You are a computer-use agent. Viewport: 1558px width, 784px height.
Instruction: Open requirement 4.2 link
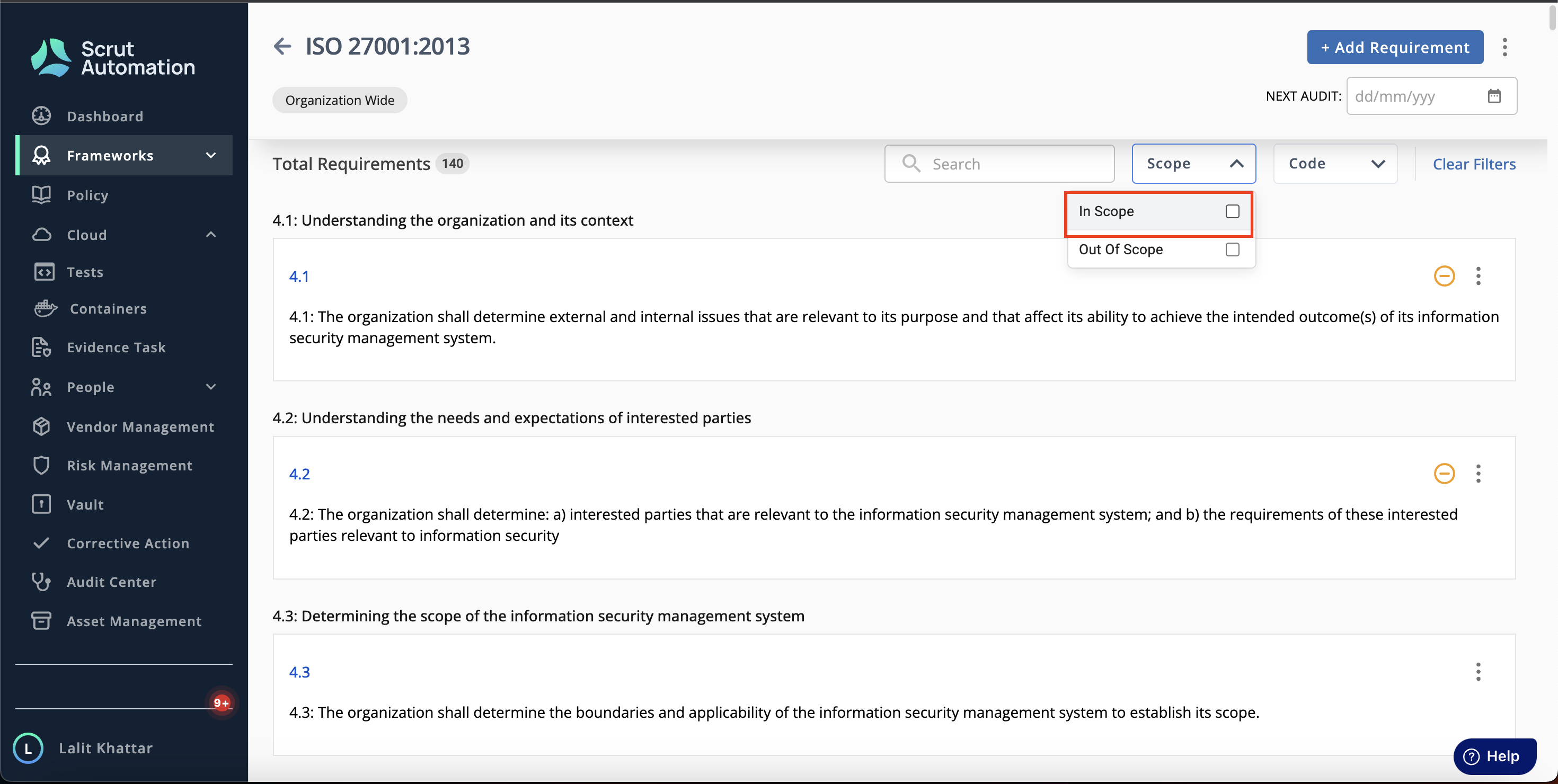(299, 474)
